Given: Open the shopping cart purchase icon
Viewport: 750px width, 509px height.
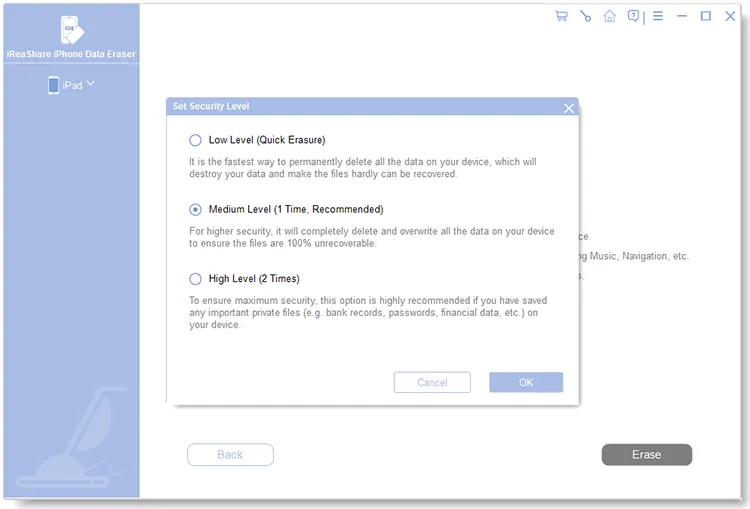Looking at the screenshot, I should 562,16.
